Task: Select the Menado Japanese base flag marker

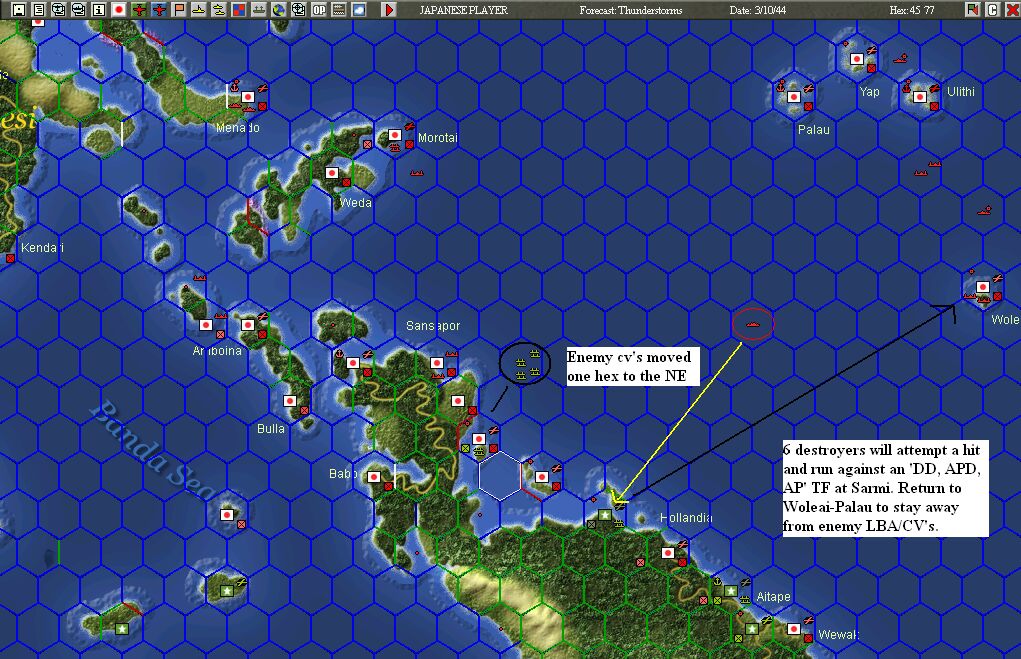Action: click(x=248, y=97)
